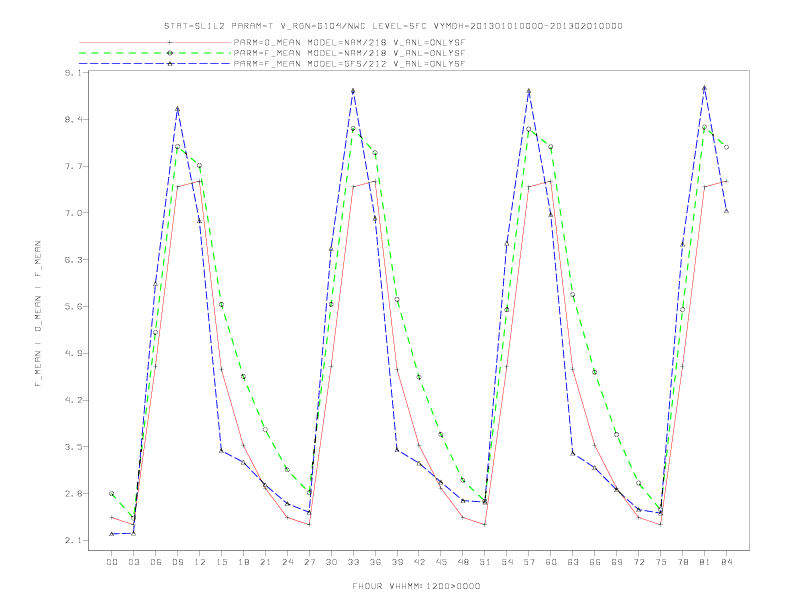Click blue GFS triangle marker at hour 84
The image size is (792, 612).
point(726,211)
